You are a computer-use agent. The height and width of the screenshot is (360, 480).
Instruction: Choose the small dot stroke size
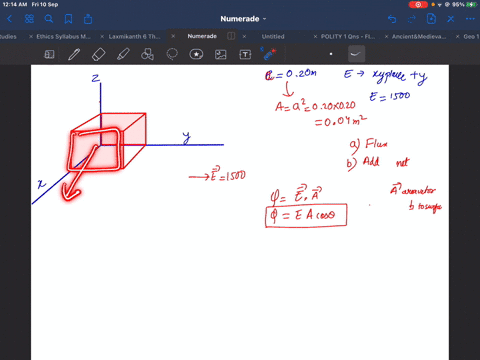[331, 54]
